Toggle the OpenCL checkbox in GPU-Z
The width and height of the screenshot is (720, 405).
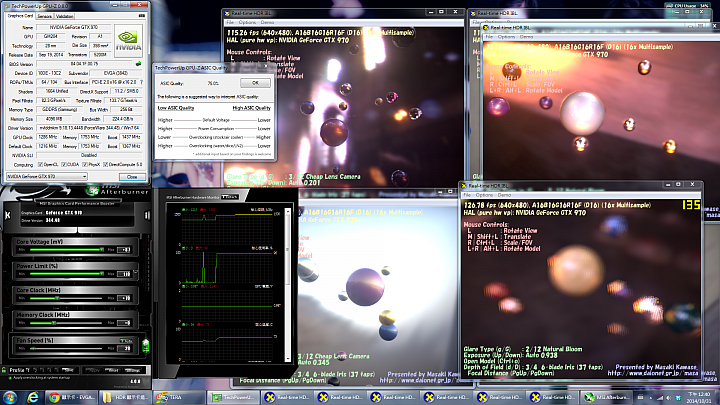click(x=40, y=164)
